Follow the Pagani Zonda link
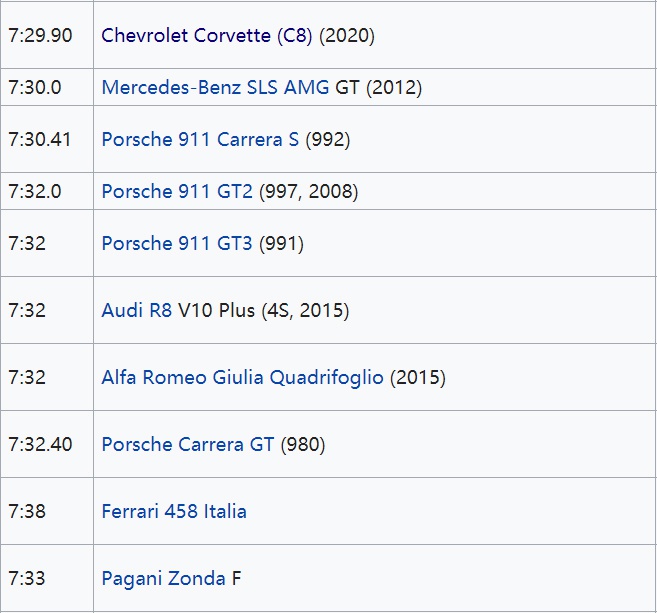Screen dimensions: 657x613 pos(164,578)
